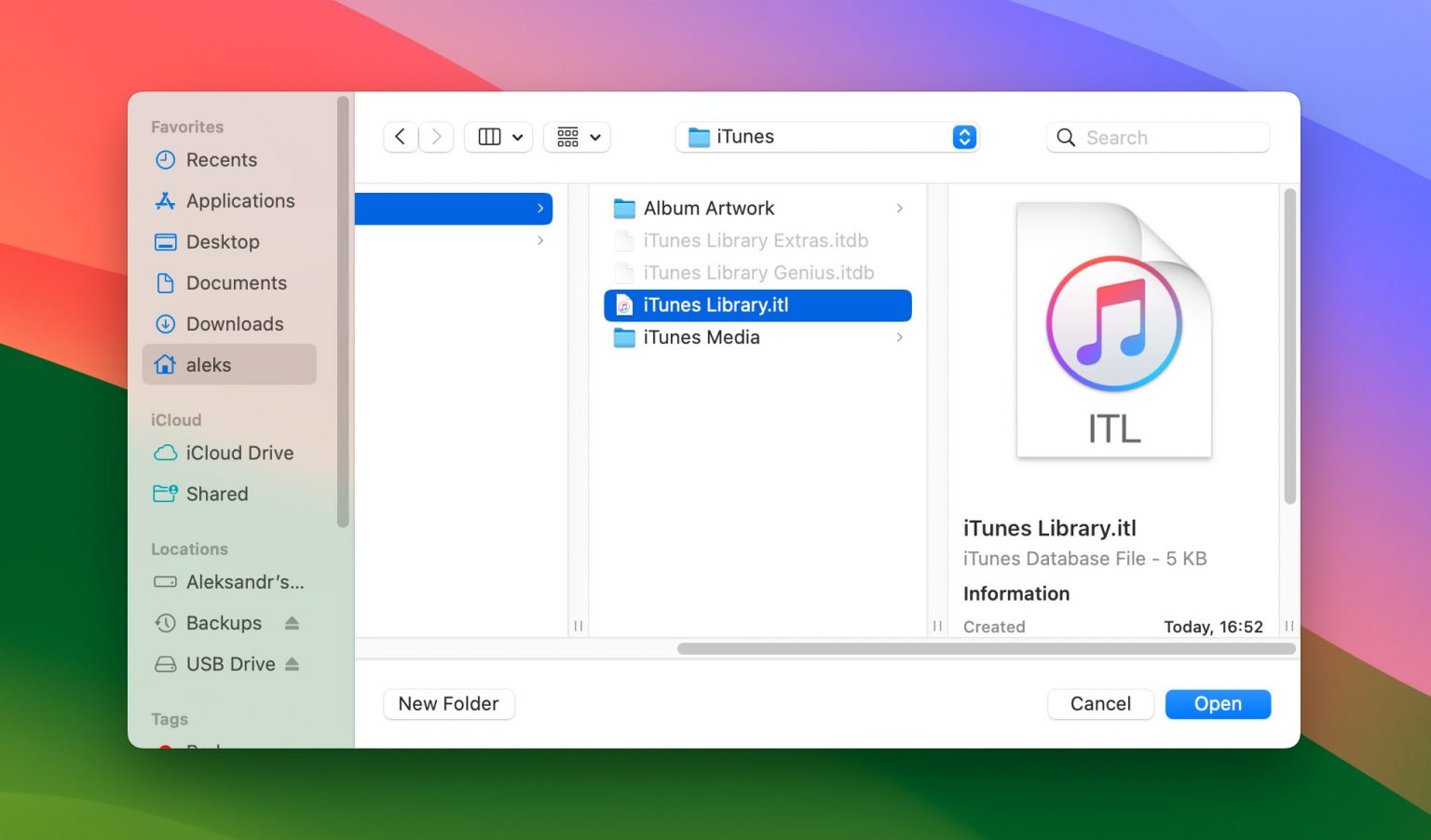The image size is (1431, 840).
Task: Select the iTunes Library.itl file
Action: (x=757, y=305)
